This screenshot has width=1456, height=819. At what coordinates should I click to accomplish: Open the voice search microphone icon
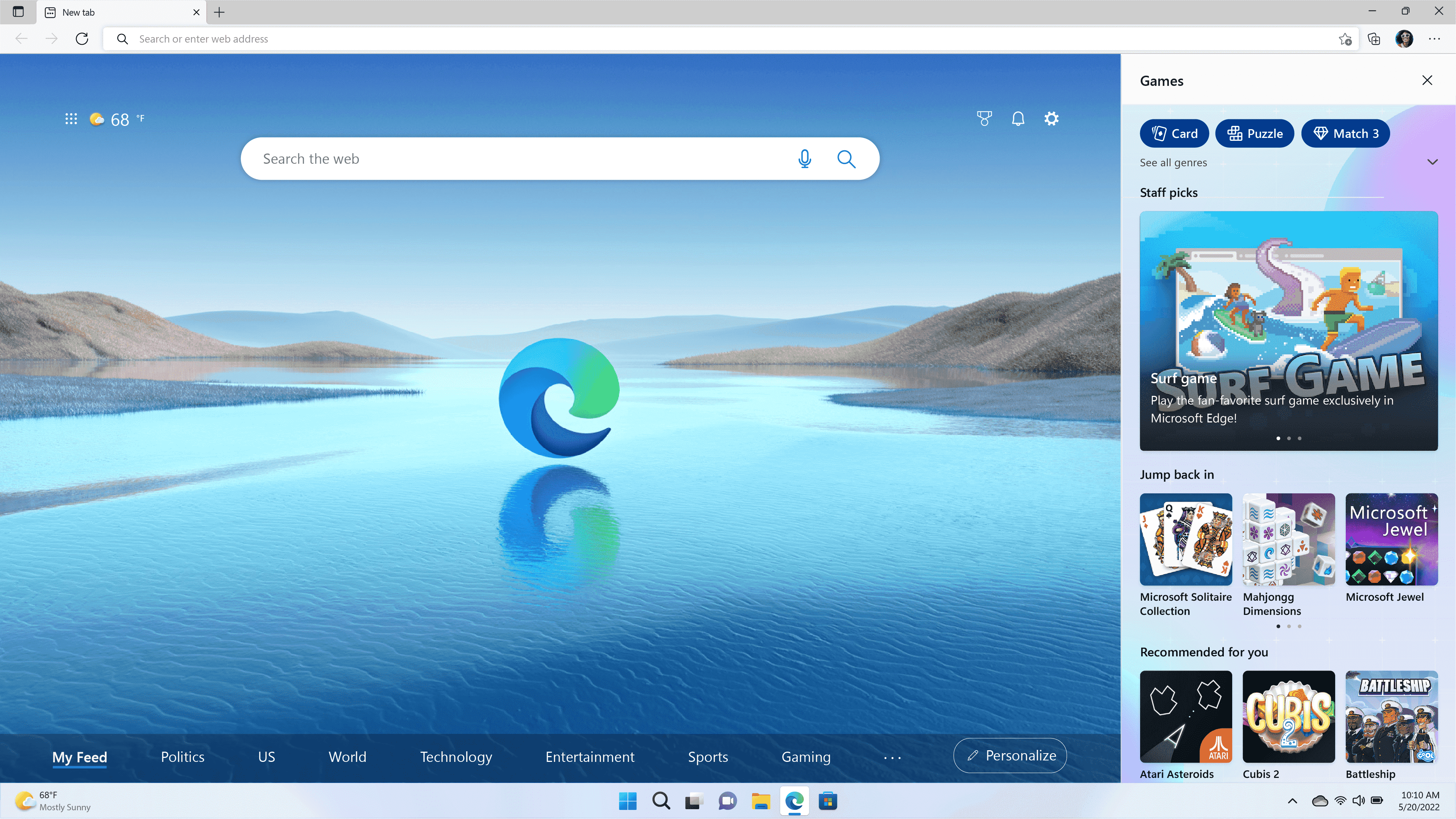pos(805,158)
